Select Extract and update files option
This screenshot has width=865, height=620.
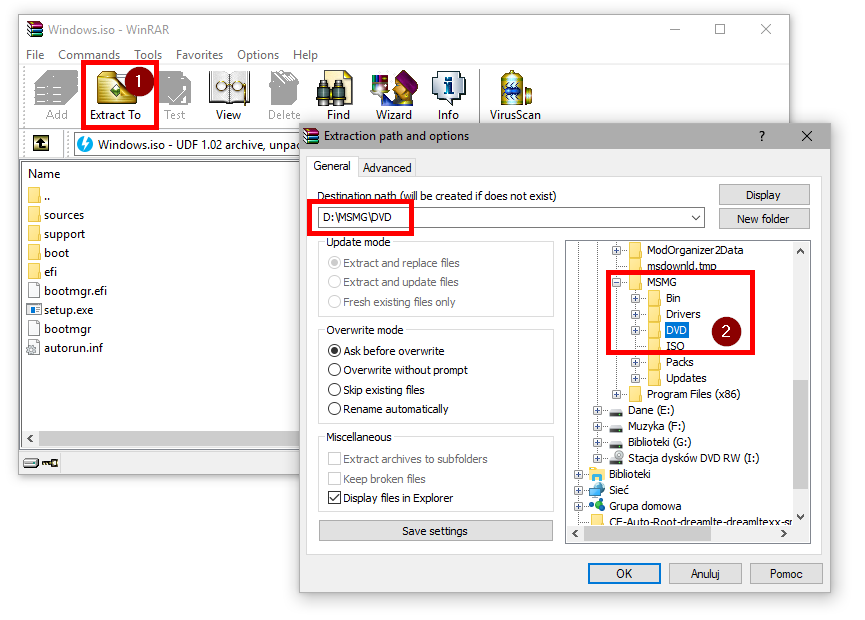coord(393,282)
